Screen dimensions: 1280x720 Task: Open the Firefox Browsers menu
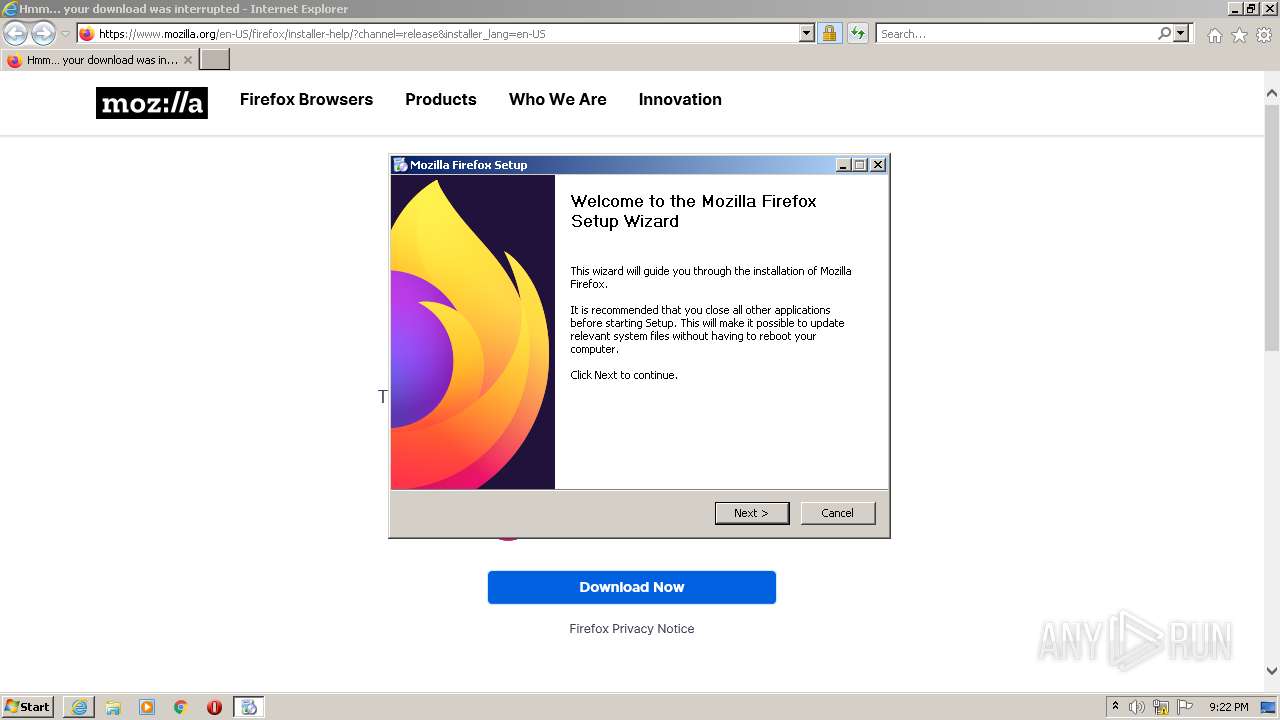pos(306,99)
